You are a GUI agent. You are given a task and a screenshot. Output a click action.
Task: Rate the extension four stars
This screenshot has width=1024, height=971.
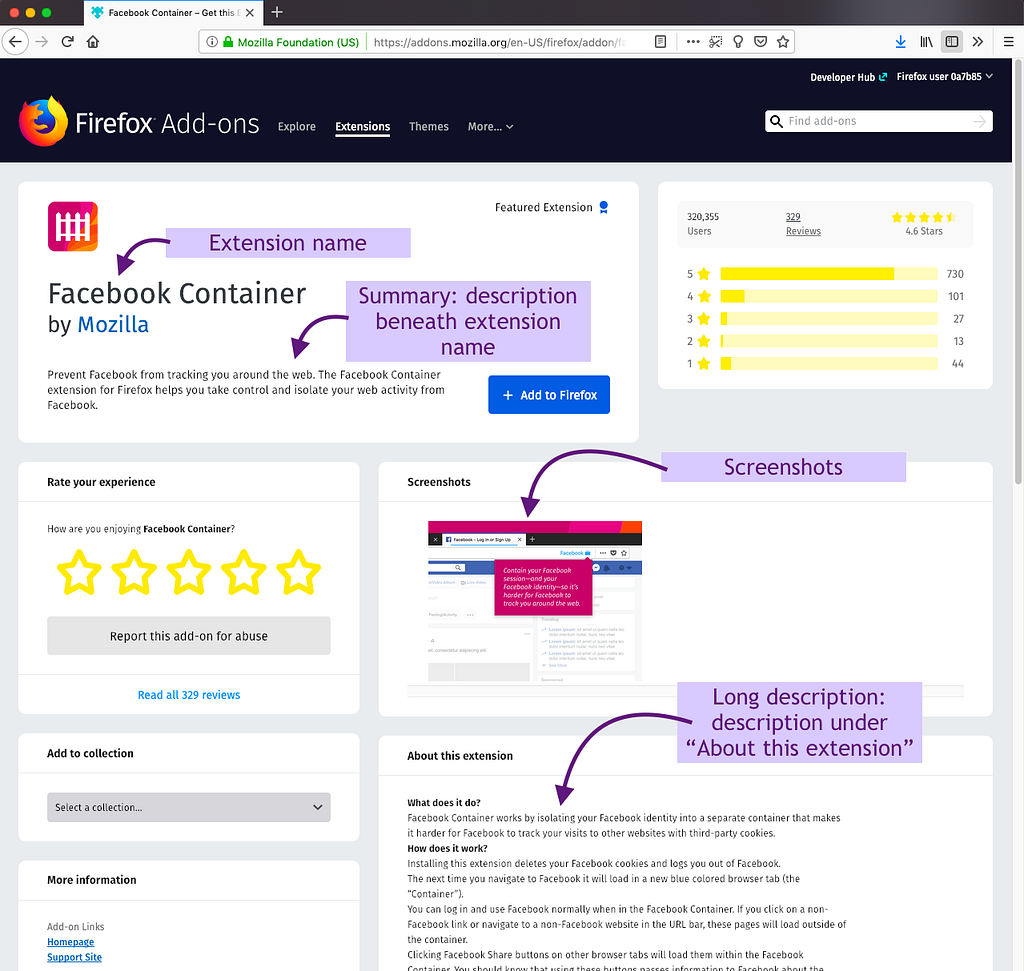click(x=244, y=572)
